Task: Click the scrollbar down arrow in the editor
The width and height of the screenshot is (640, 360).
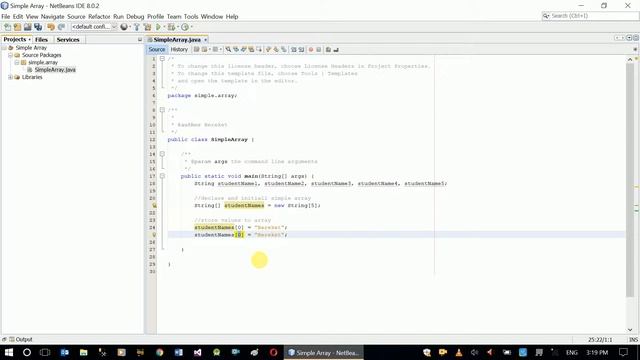Action: coord(630,329)
